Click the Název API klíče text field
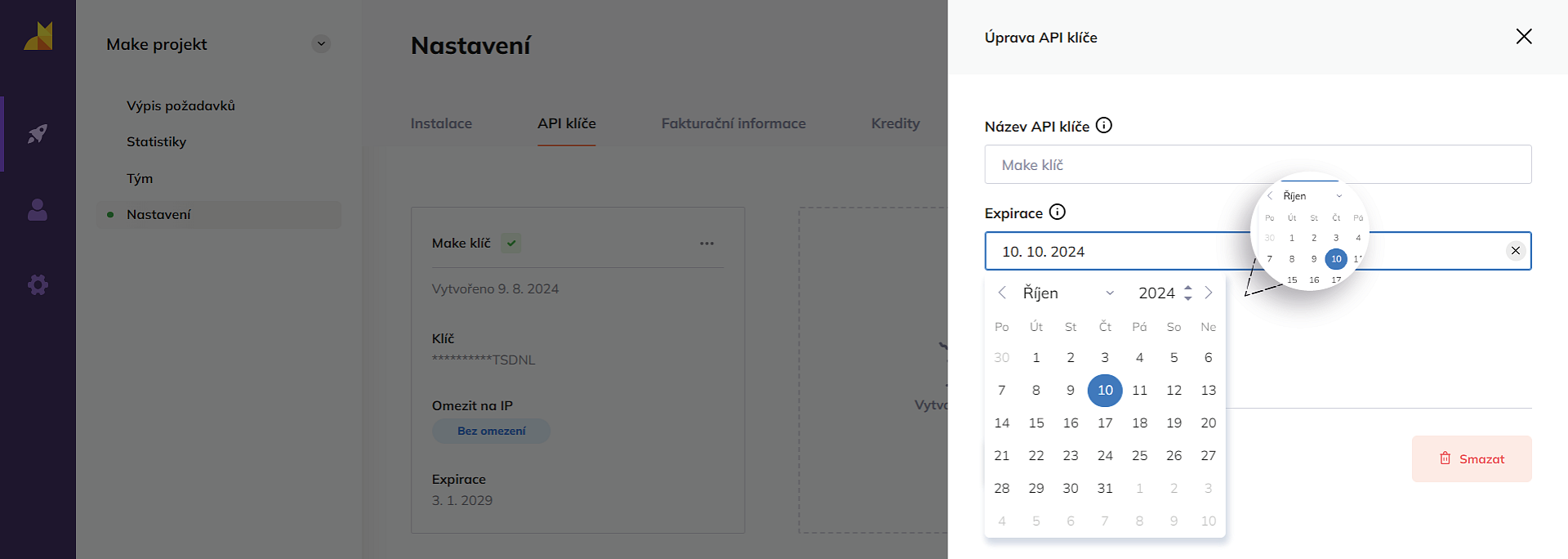 pyautogui.click(x=1257, y=164)
